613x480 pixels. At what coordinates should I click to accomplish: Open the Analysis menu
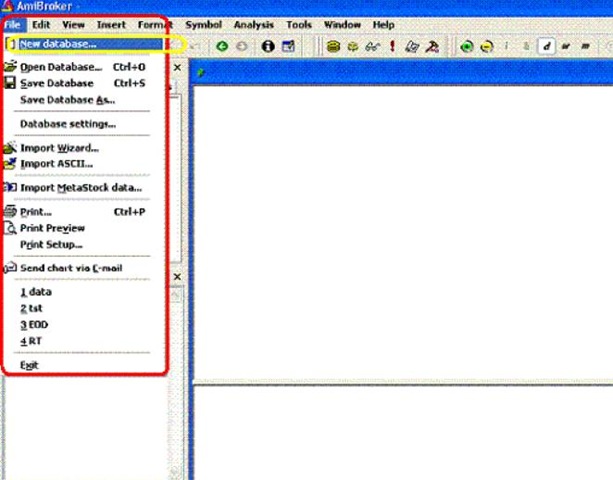click(254, 25)
